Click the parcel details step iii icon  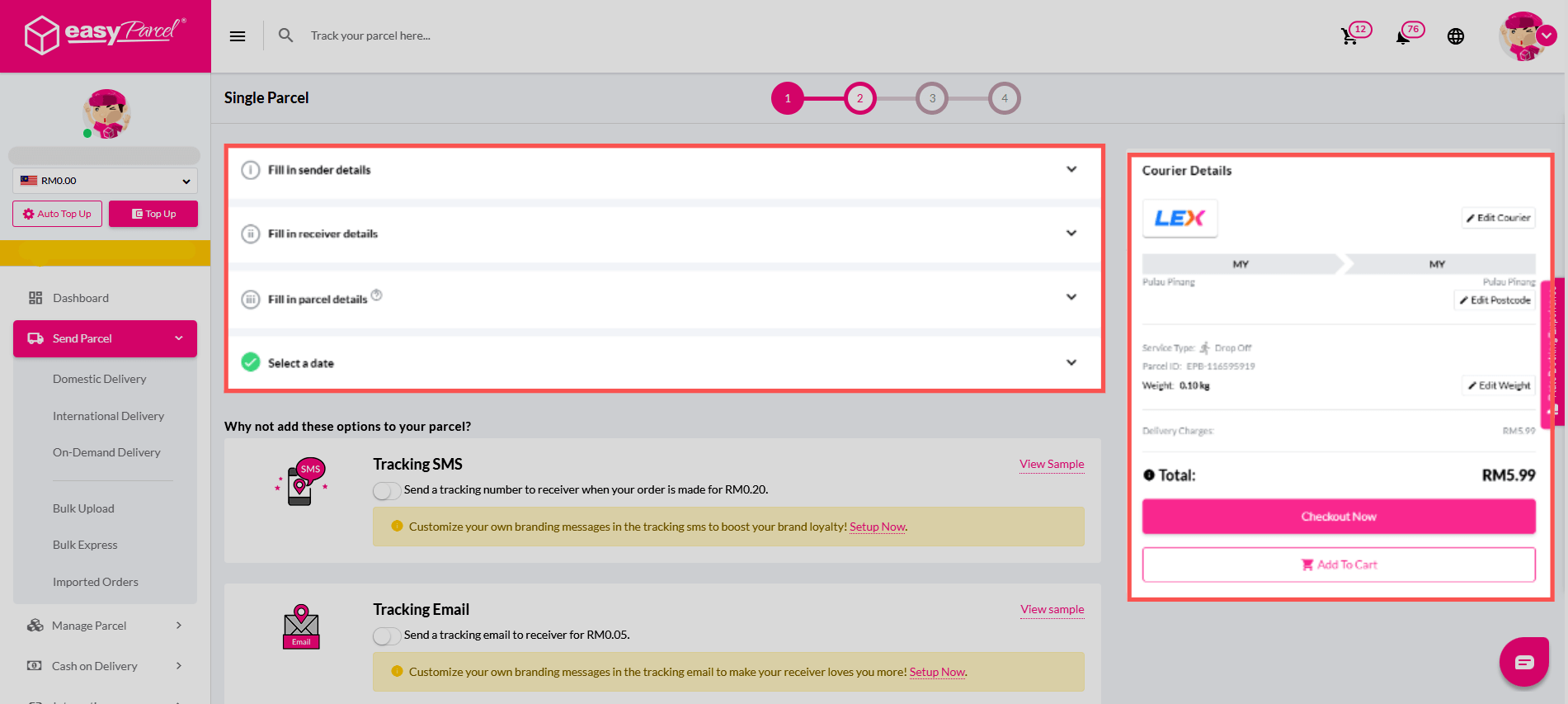251,299
